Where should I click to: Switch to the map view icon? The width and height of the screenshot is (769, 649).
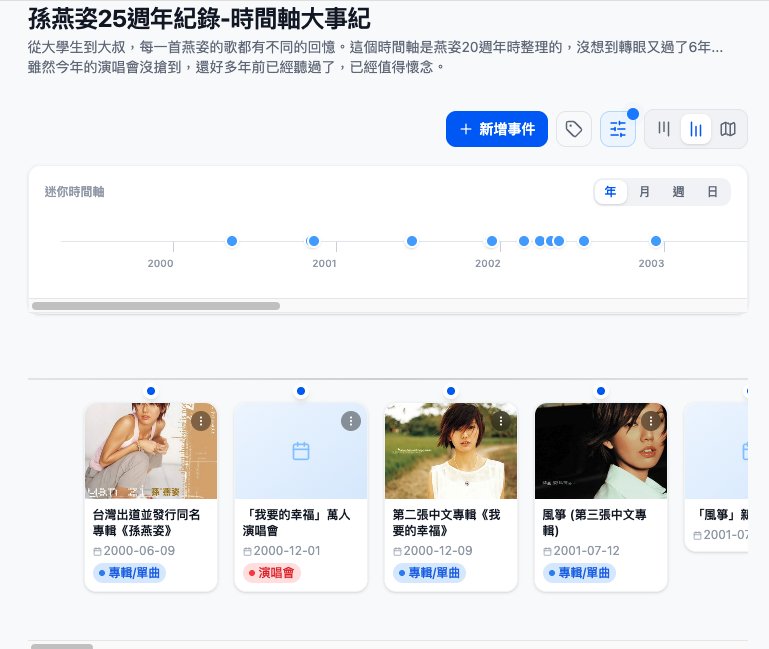click(727, 129)
